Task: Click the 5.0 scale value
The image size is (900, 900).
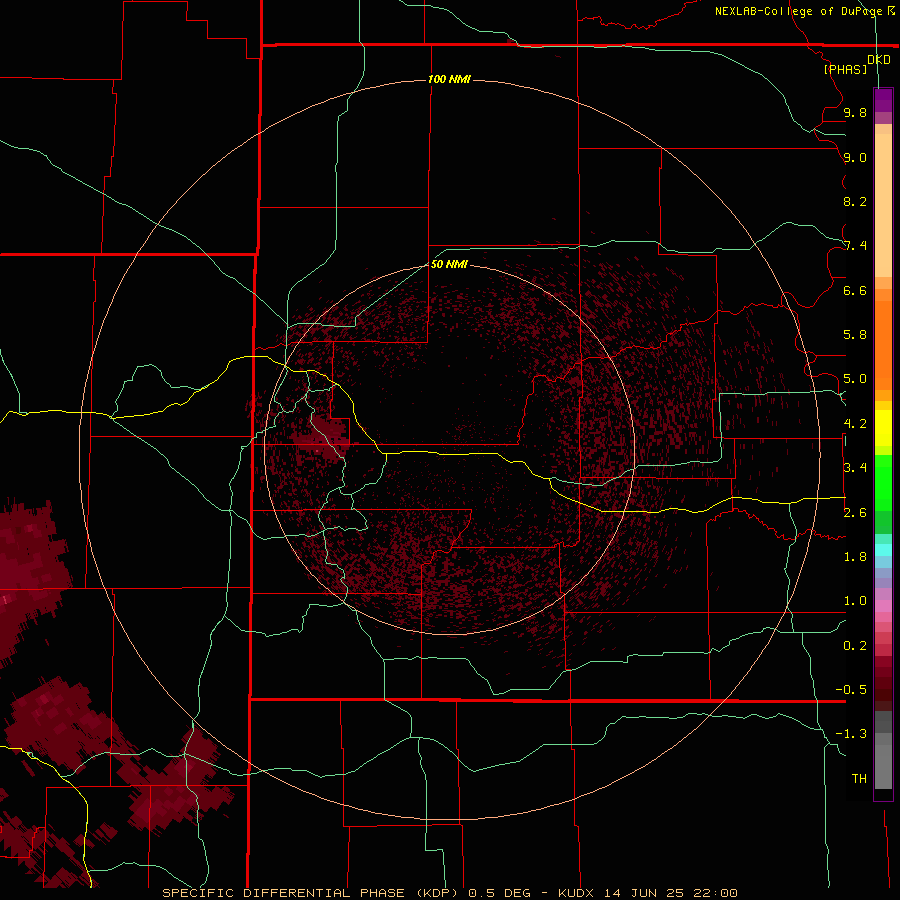Action: tap(855, 379)
